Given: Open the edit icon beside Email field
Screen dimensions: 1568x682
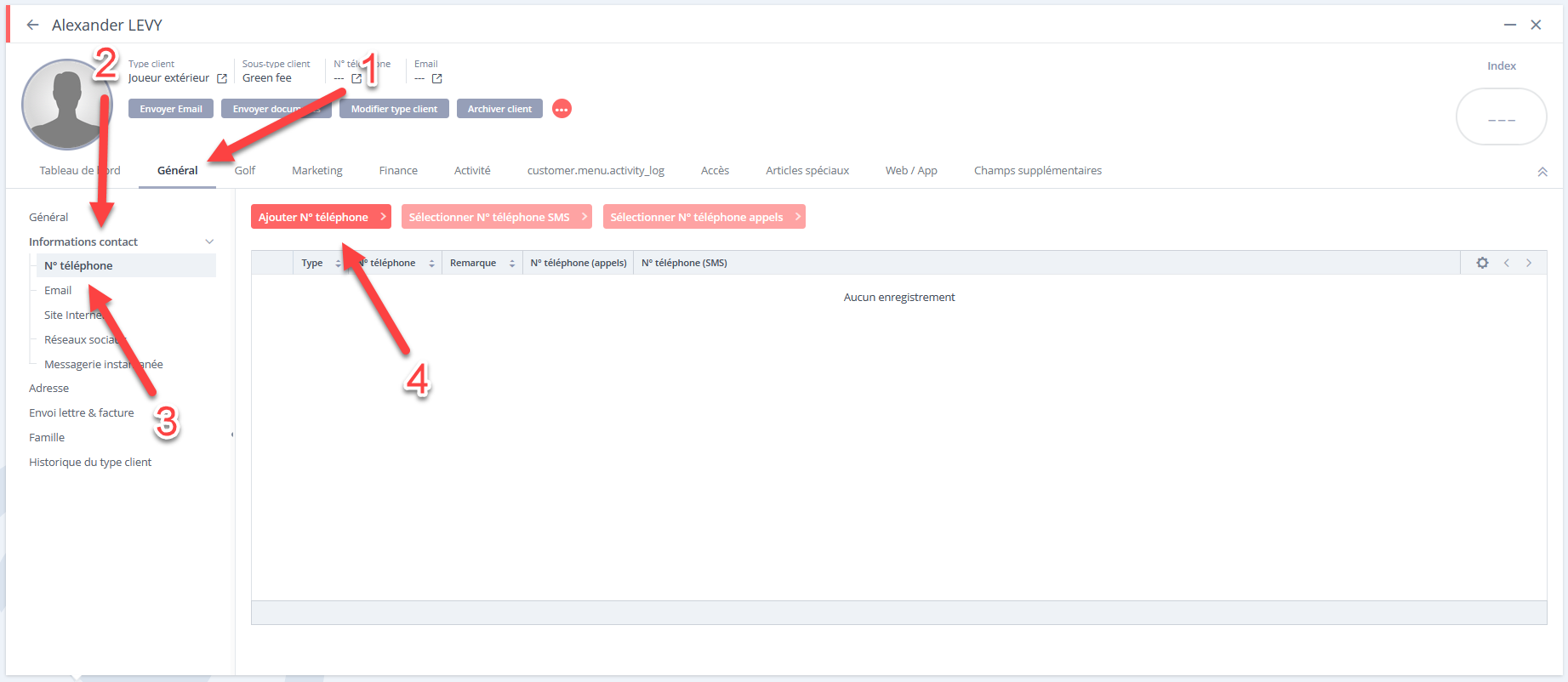Looking at the screenshot, I should pos(437,78).
